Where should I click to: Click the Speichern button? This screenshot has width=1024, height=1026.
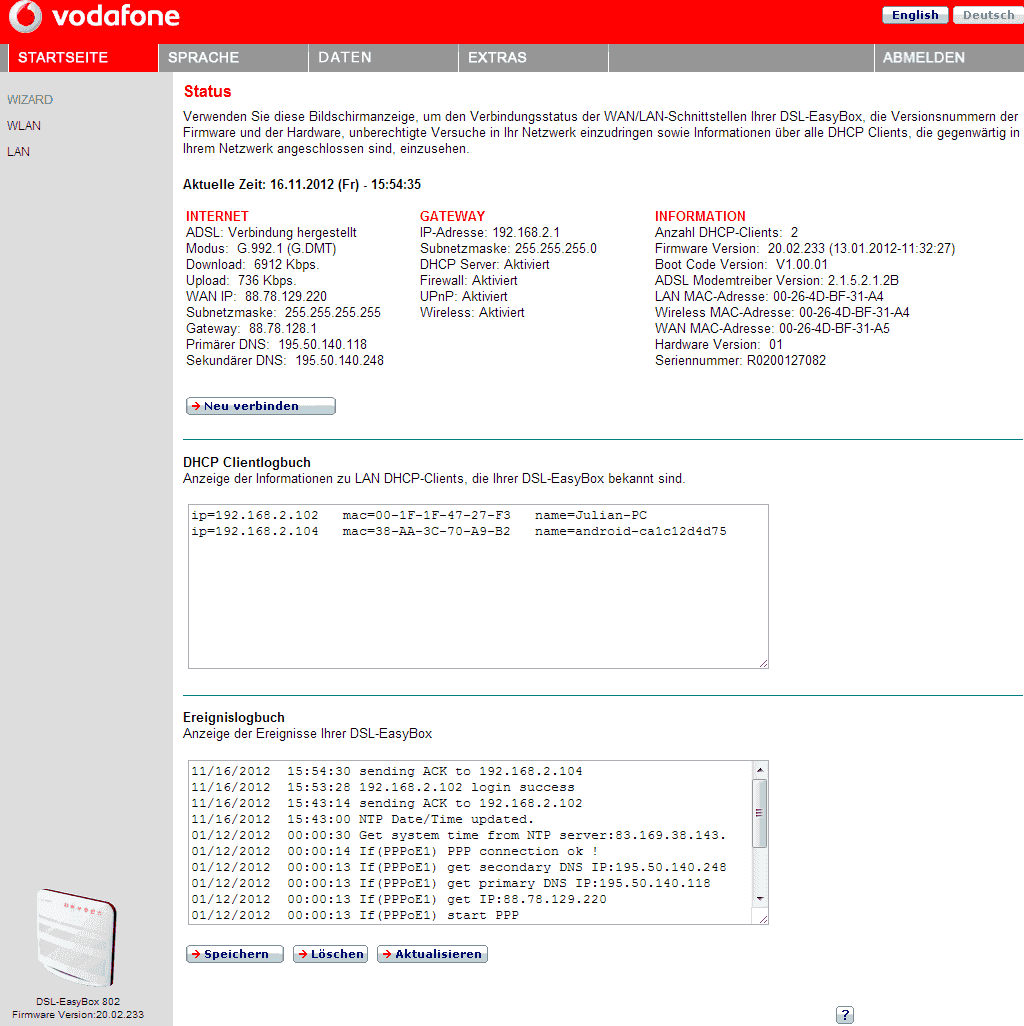point(234,954)
